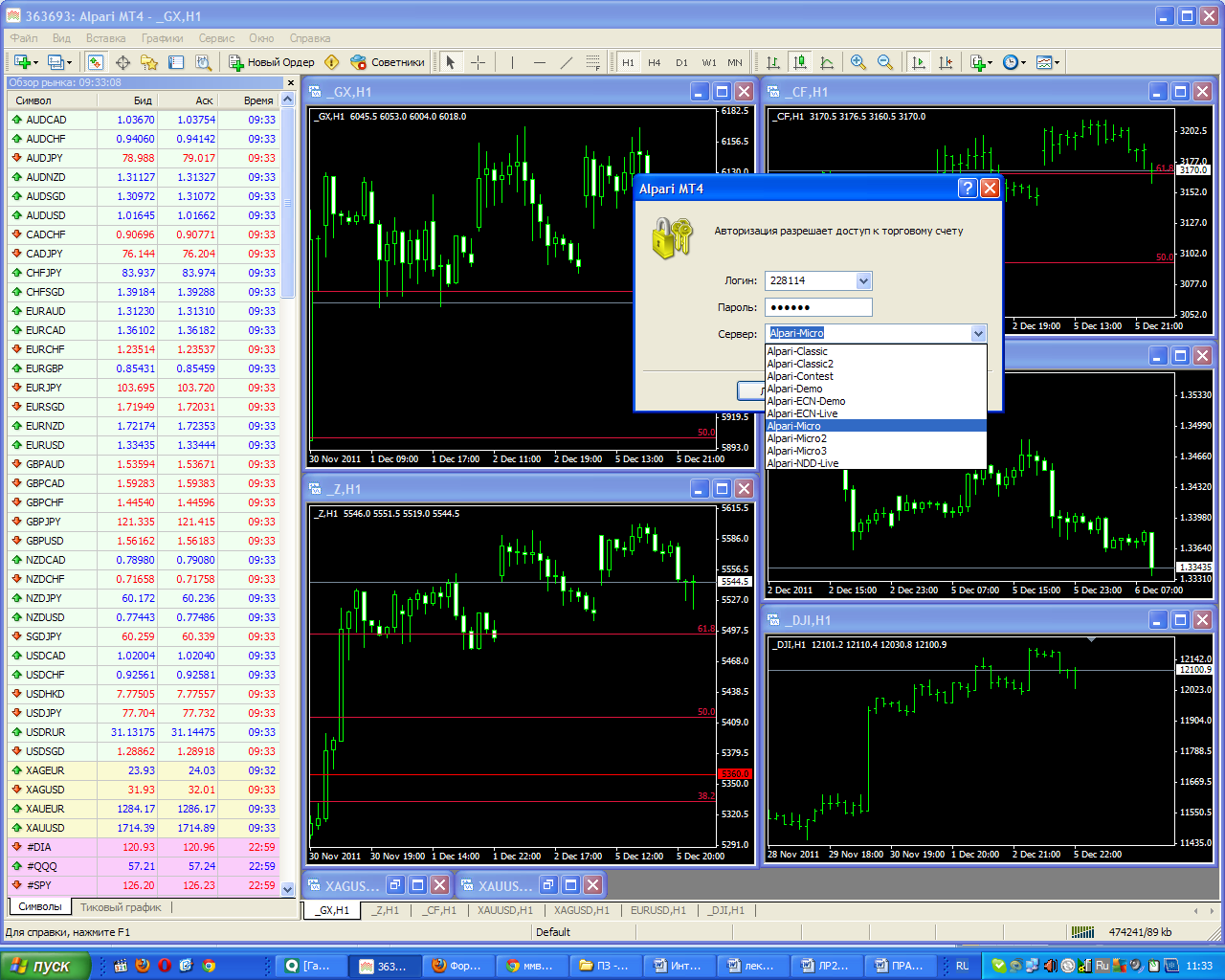The height and width of the screenshot is (980, 1225).
Task: Open the Файл menu
Action: 24,38
